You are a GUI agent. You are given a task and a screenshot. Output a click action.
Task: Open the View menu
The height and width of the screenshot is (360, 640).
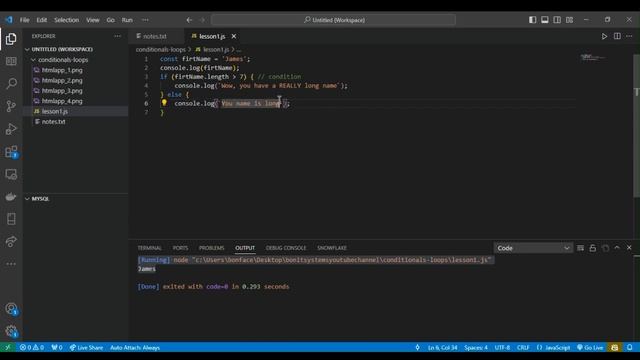click(93, 20)
